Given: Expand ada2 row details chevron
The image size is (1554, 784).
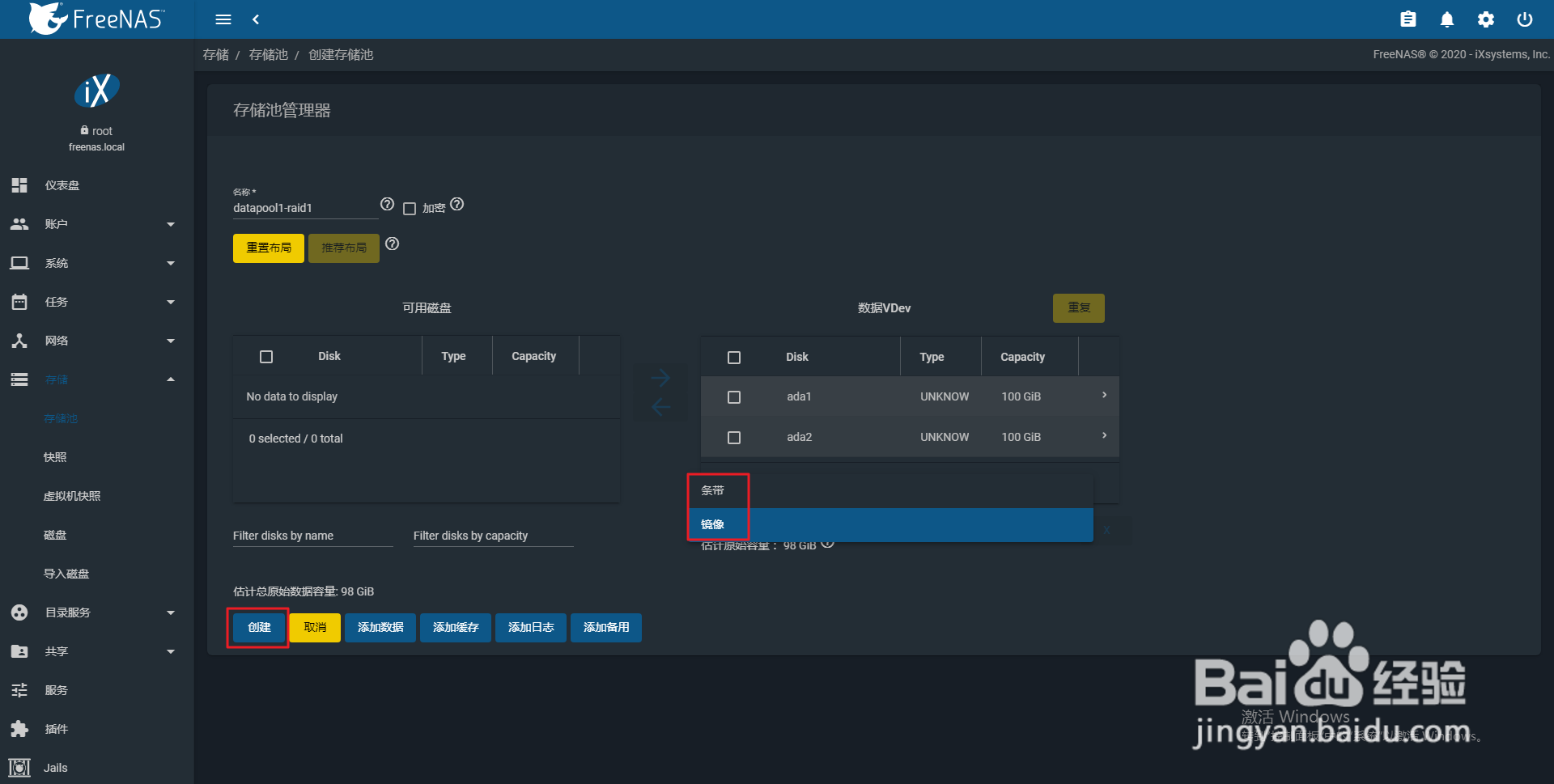Looking at the screenshot, I should [1104, 435].
